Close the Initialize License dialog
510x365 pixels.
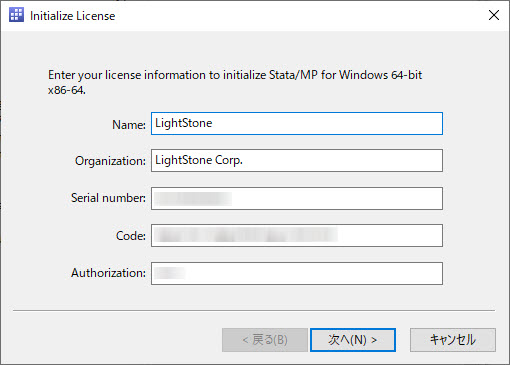tap(494, 15)
